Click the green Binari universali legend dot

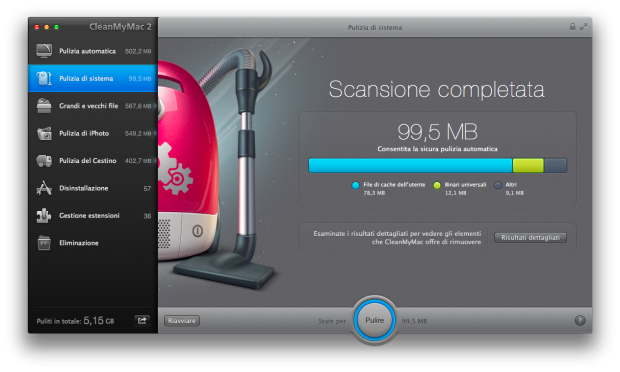coord(437,185)
